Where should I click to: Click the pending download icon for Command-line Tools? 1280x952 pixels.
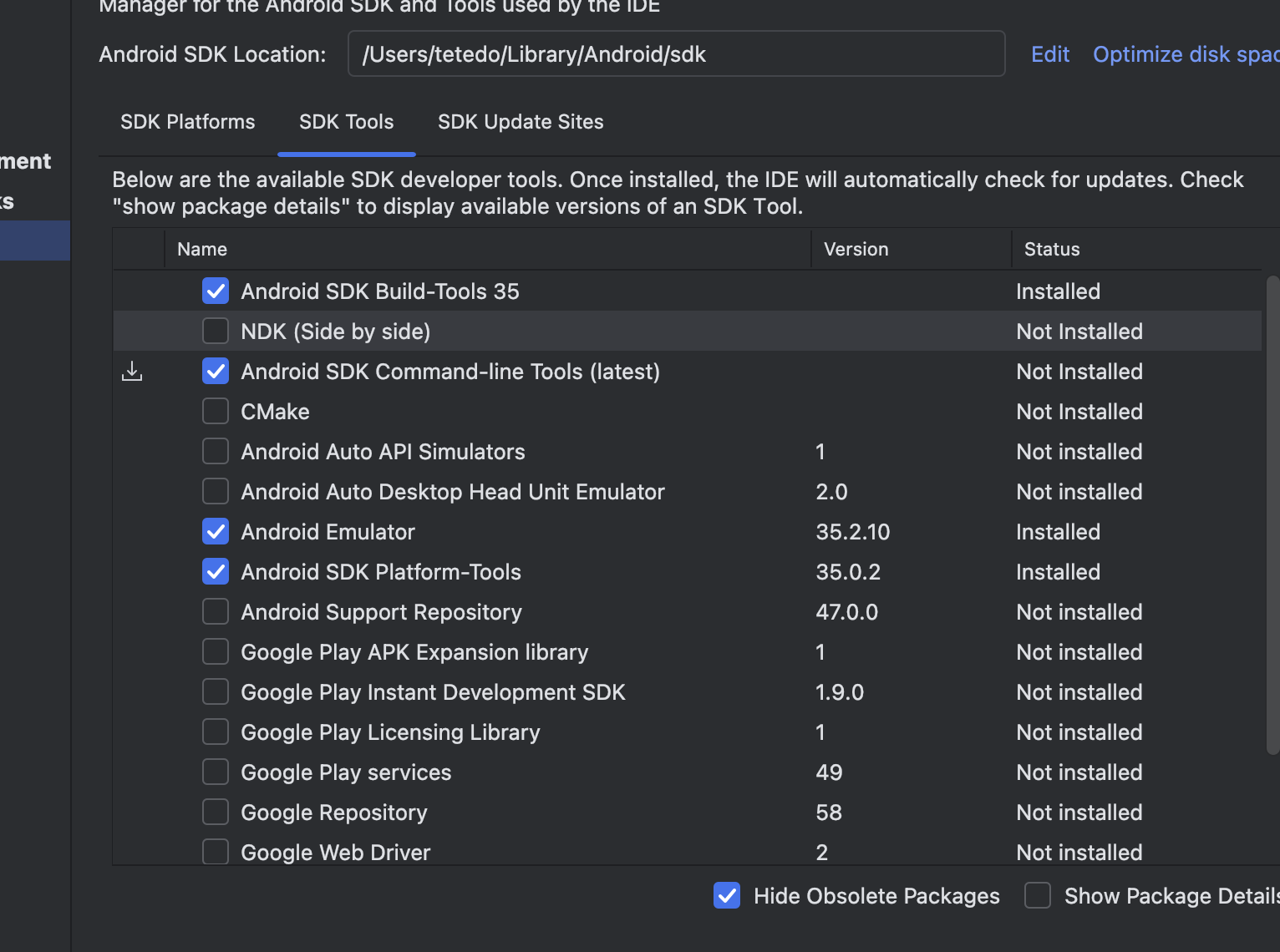click(132, 372)
